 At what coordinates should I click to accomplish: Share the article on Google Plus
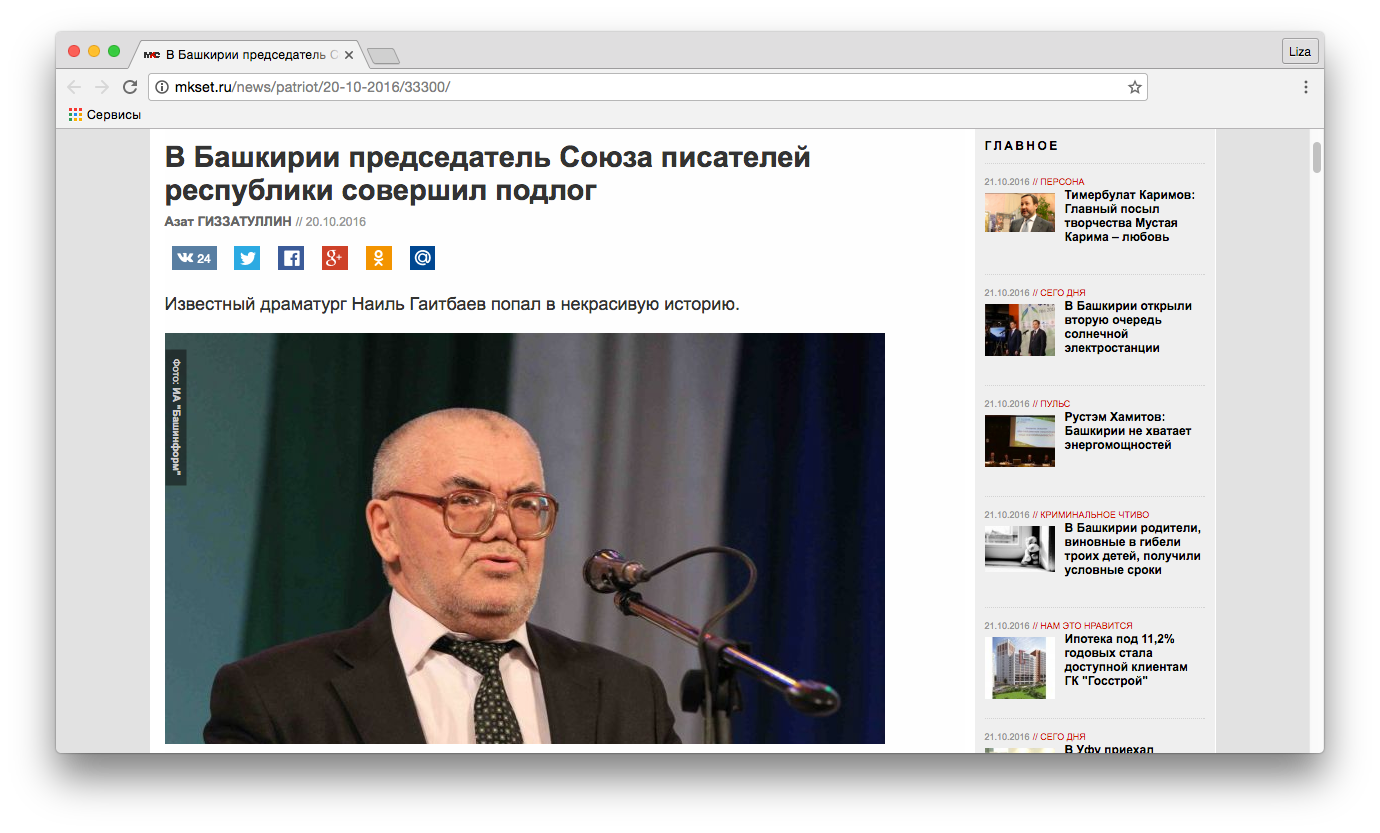click(x=335, y=259)
